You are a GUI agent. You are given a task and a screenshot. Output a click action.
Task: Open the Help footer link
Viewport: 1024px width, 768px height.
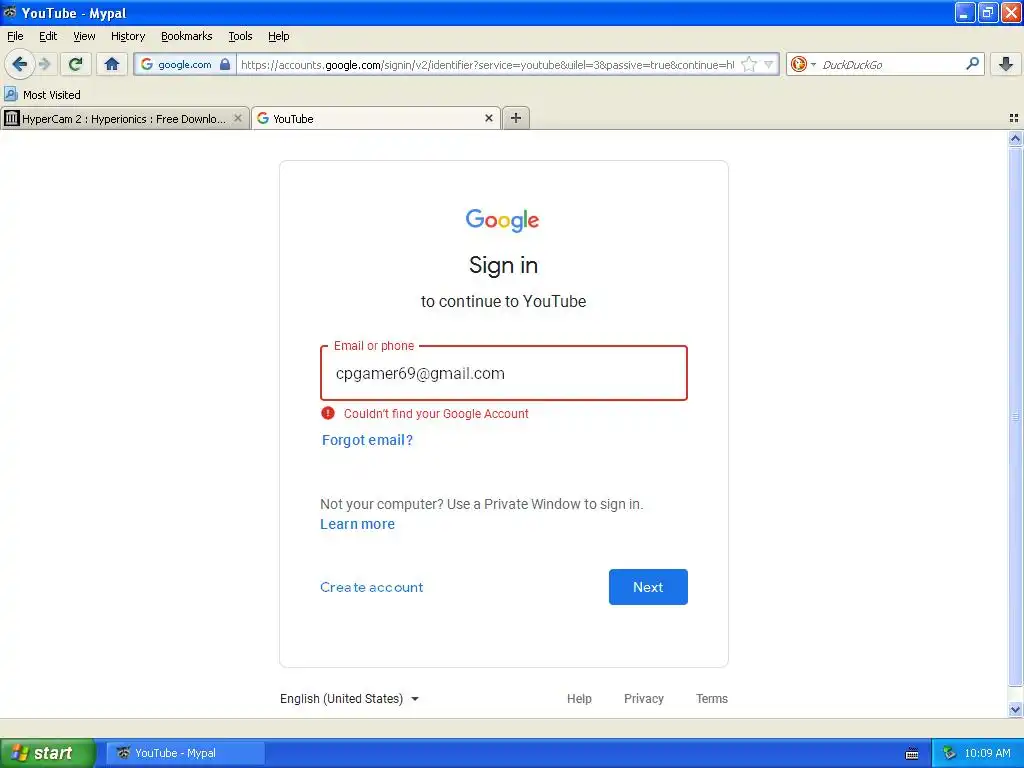pos(579,699)
